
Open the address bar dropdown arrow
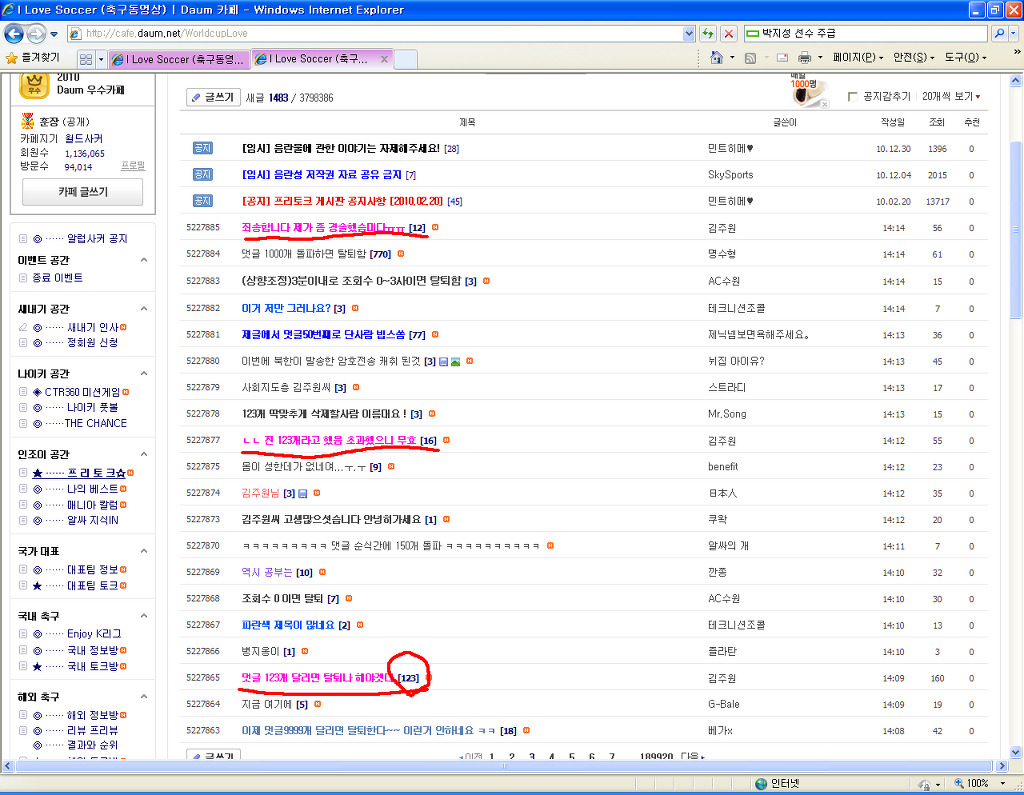click(x=688, y=33)
